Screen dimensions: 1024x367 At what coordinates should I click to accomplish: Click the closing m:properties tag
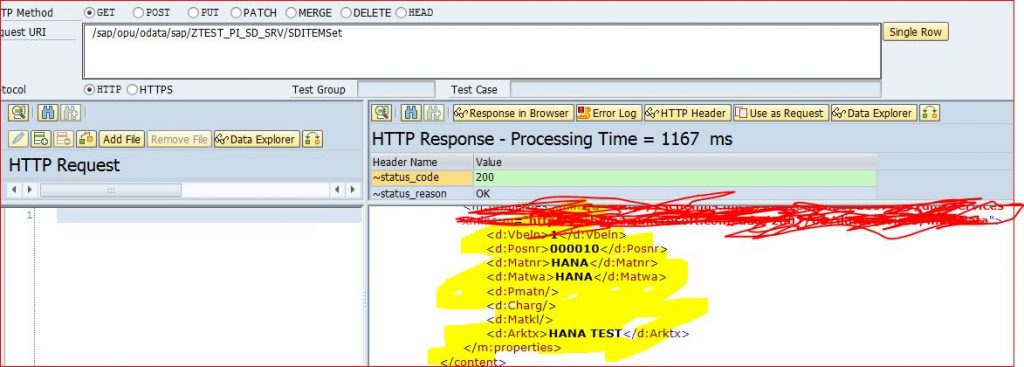[x=512, y=348]
